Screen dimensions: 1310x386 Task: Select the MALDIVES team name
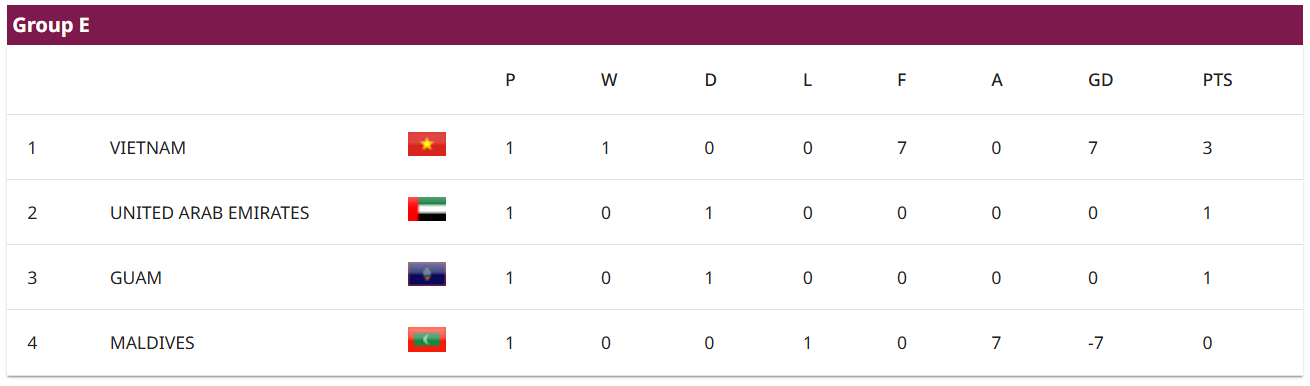coord(152,343)
